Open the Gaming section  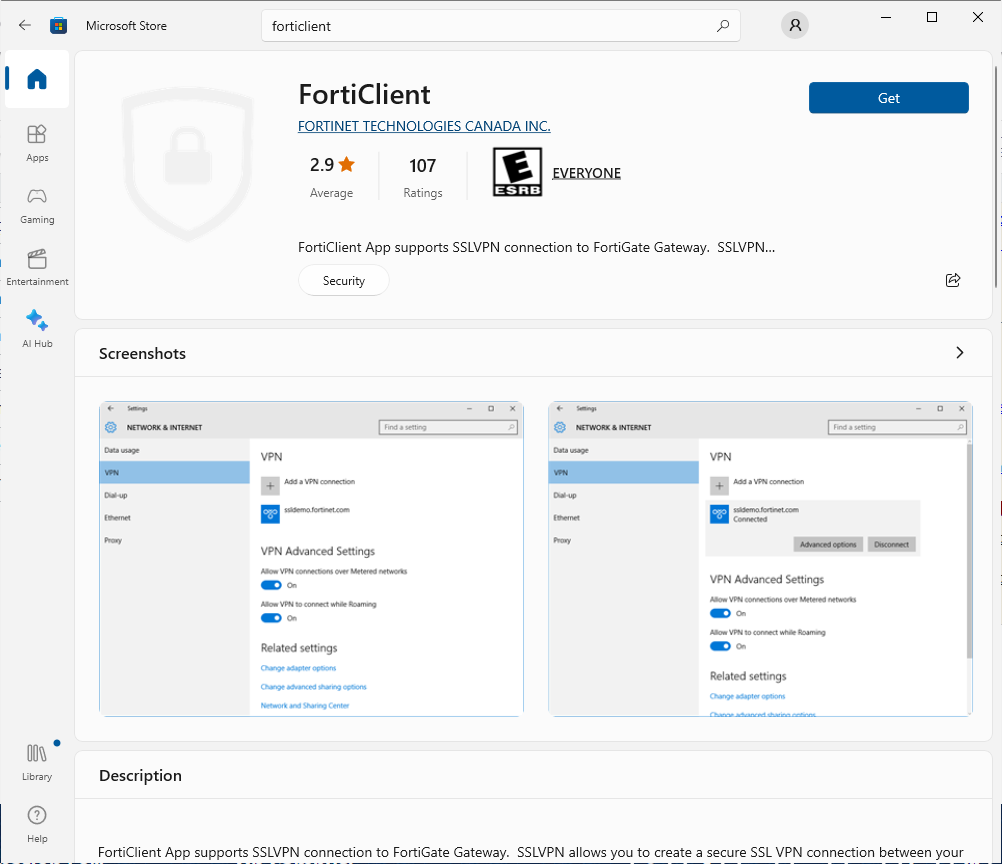point(37,206)
